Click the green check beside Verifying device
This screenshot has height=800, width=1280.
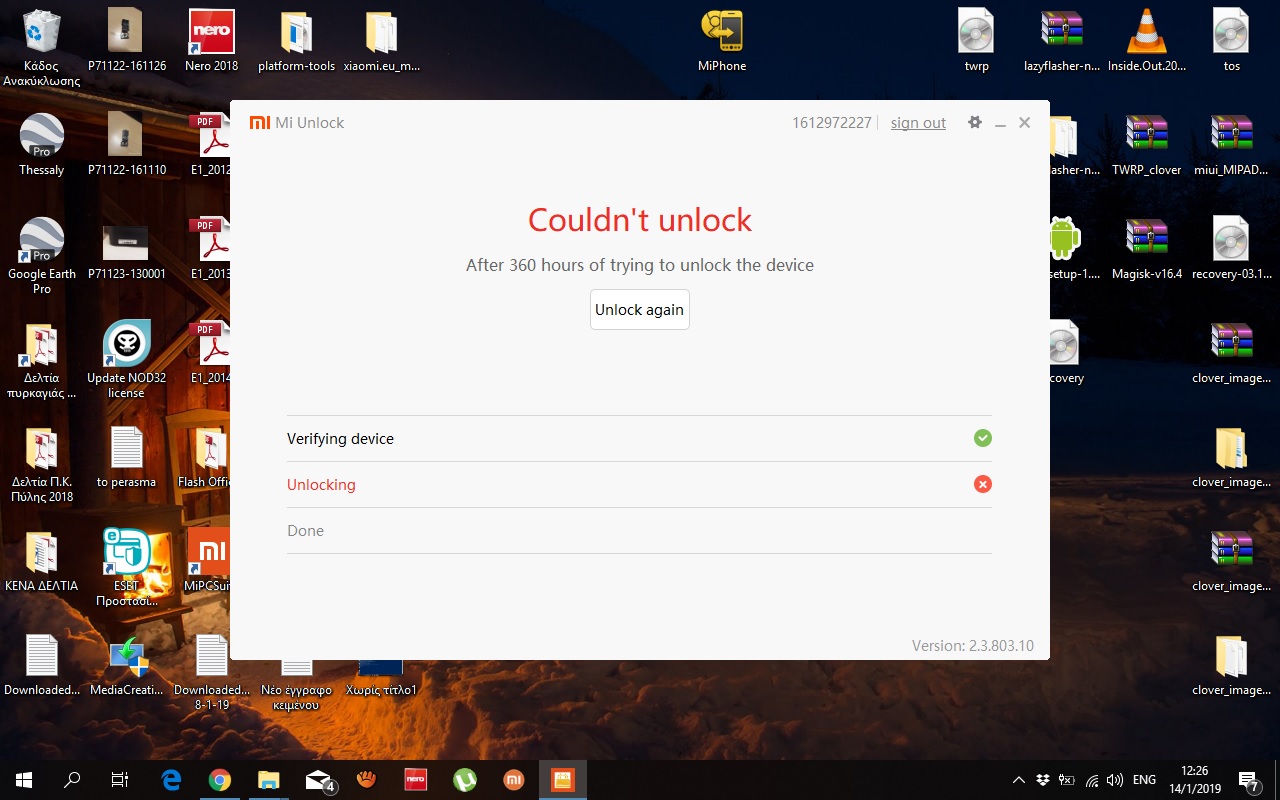(983, 438)
